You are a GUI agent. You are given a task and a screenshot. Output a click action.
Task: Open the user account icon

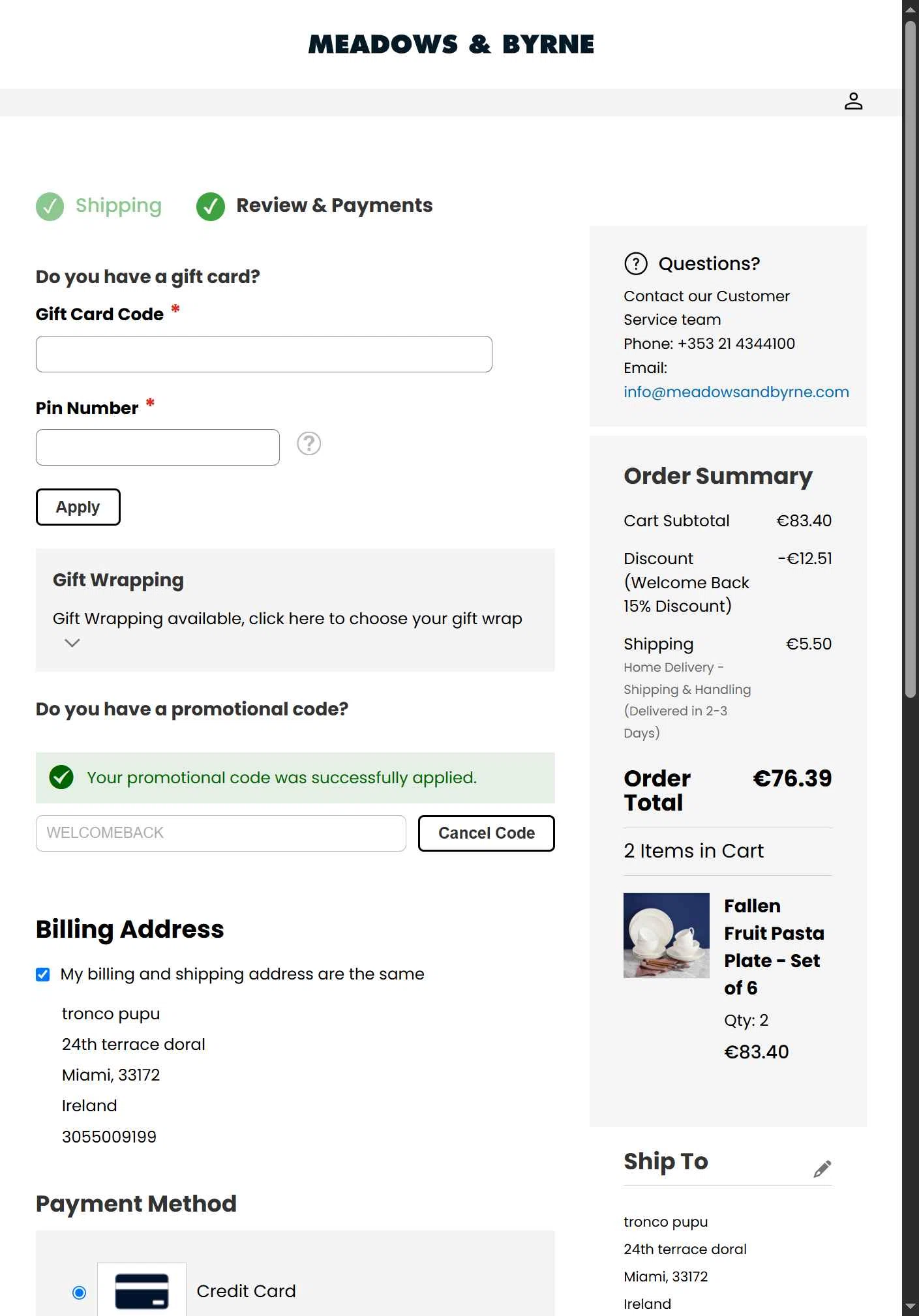point(853,102)
